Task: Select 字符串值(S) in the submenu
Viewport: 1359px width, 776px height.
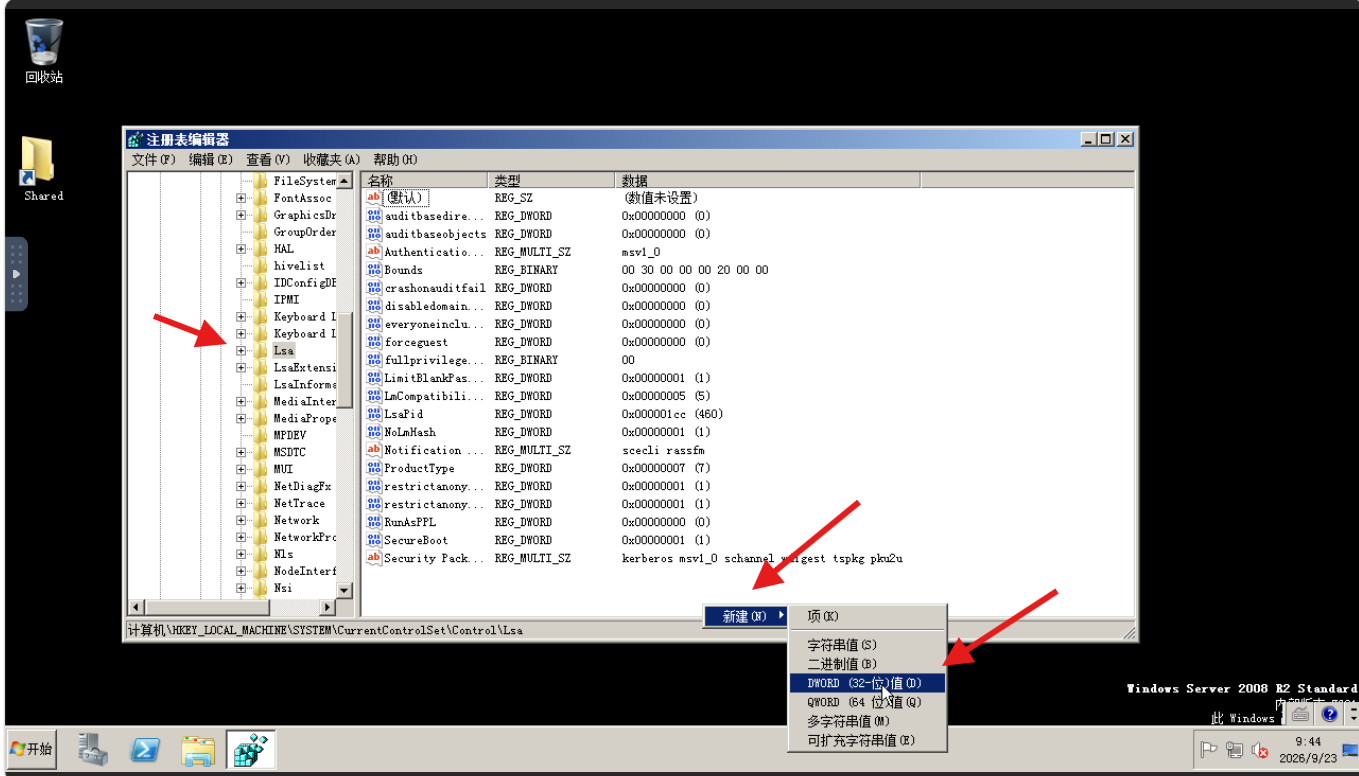Action: tap(866, 645)
